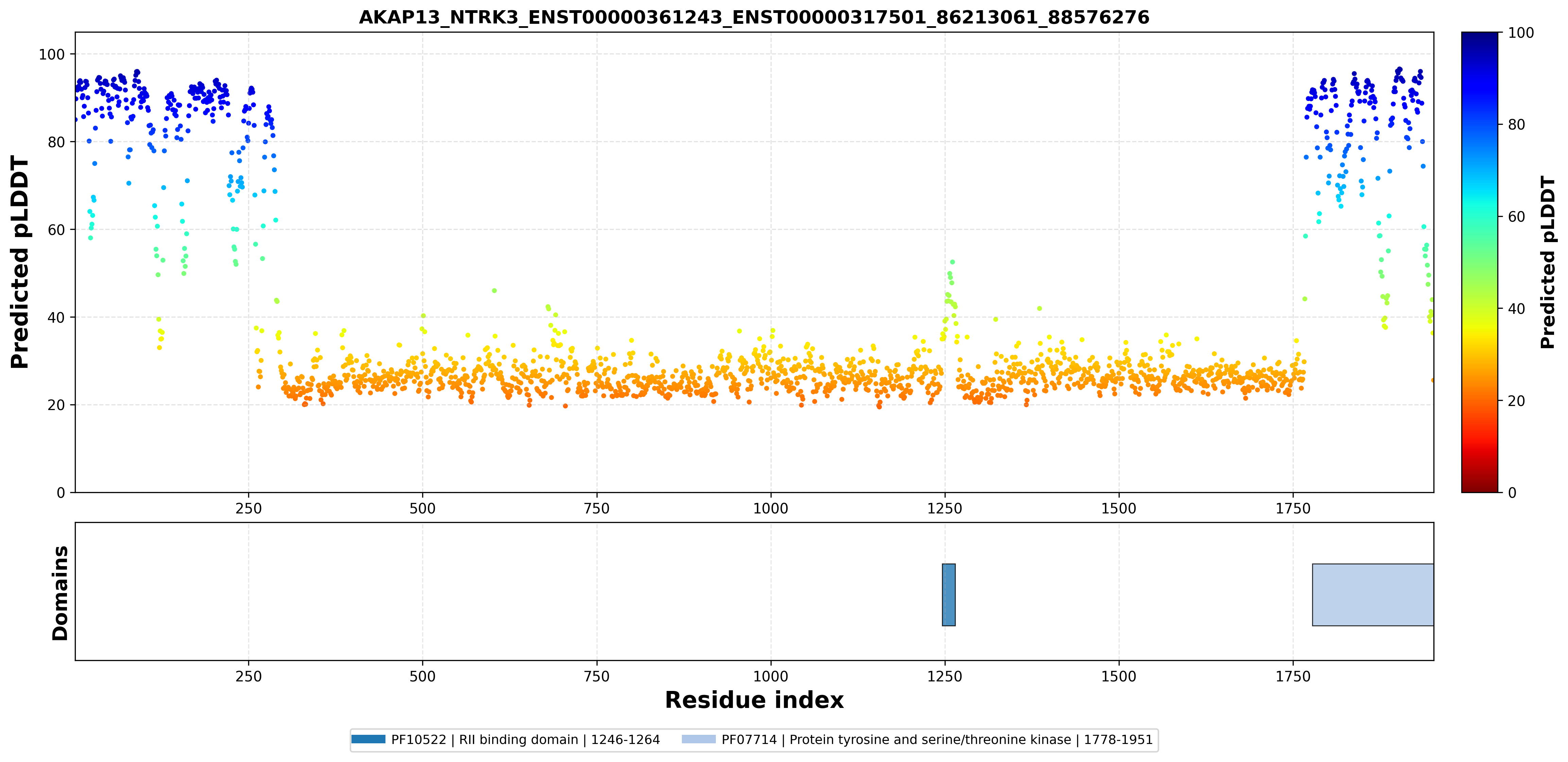This screenshot has width=1568, height=762.
Task: Click the y-axis tick label 100
Action: pos(52,55)
